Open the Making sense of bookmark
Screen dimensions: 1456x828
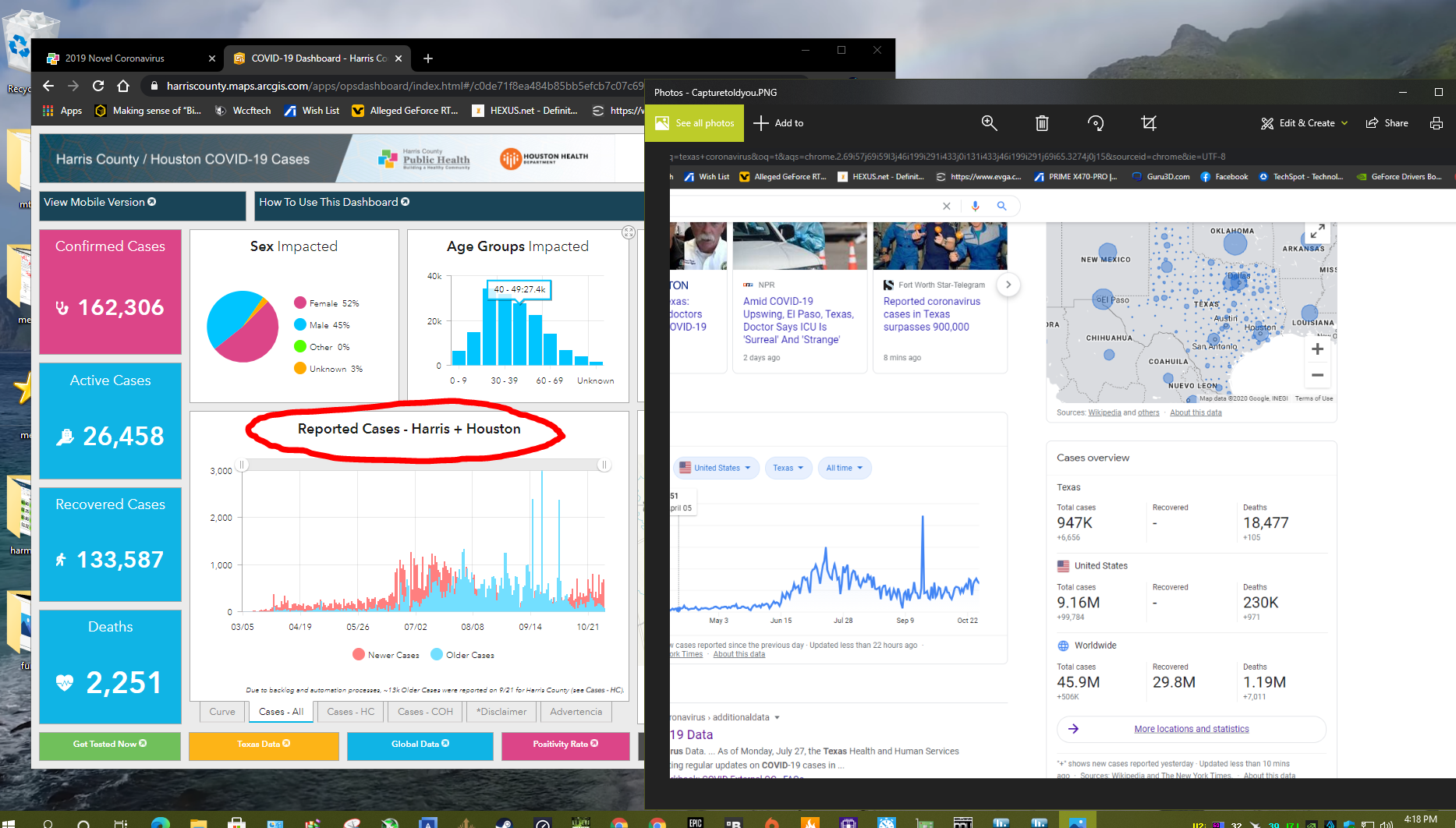[147, 111]
